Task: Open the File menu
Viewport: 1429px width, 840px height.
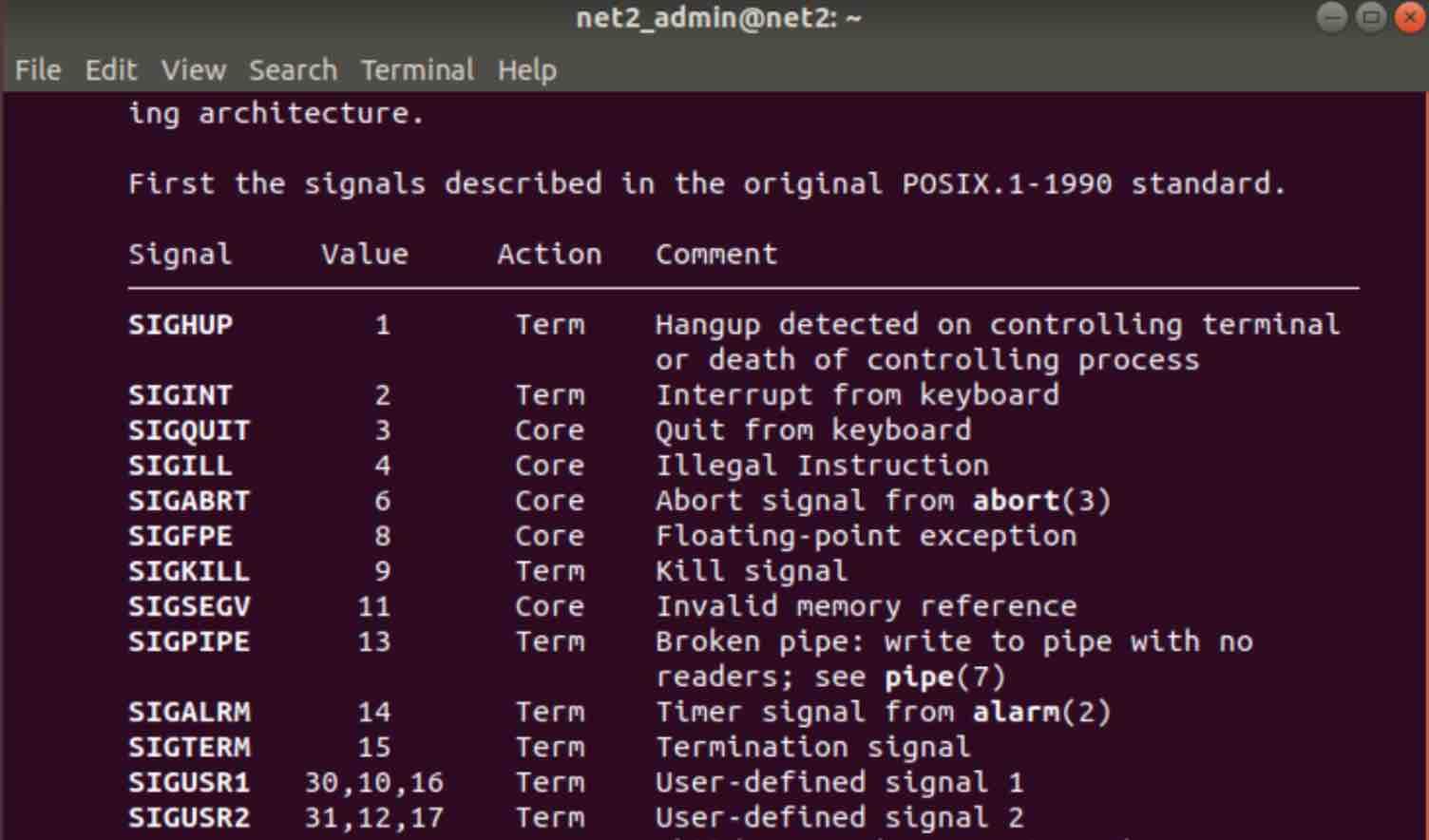Action: point(37,69)
